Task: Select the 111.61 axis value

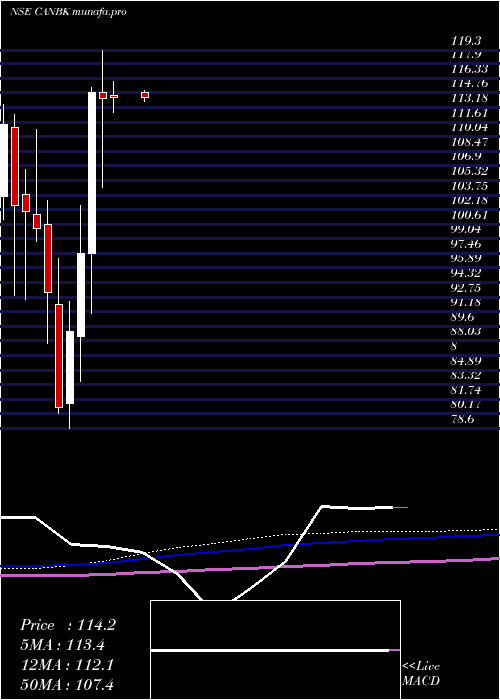Action: coord(470,113)
